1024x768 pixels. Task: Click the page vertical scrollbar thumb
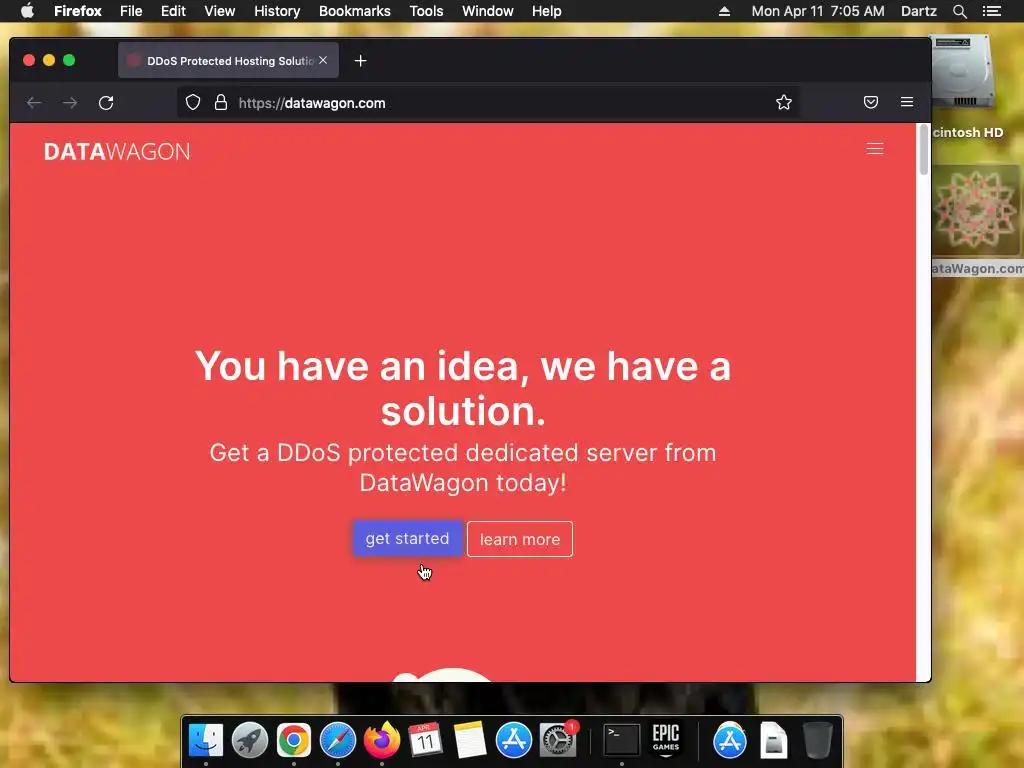(923, 149)
